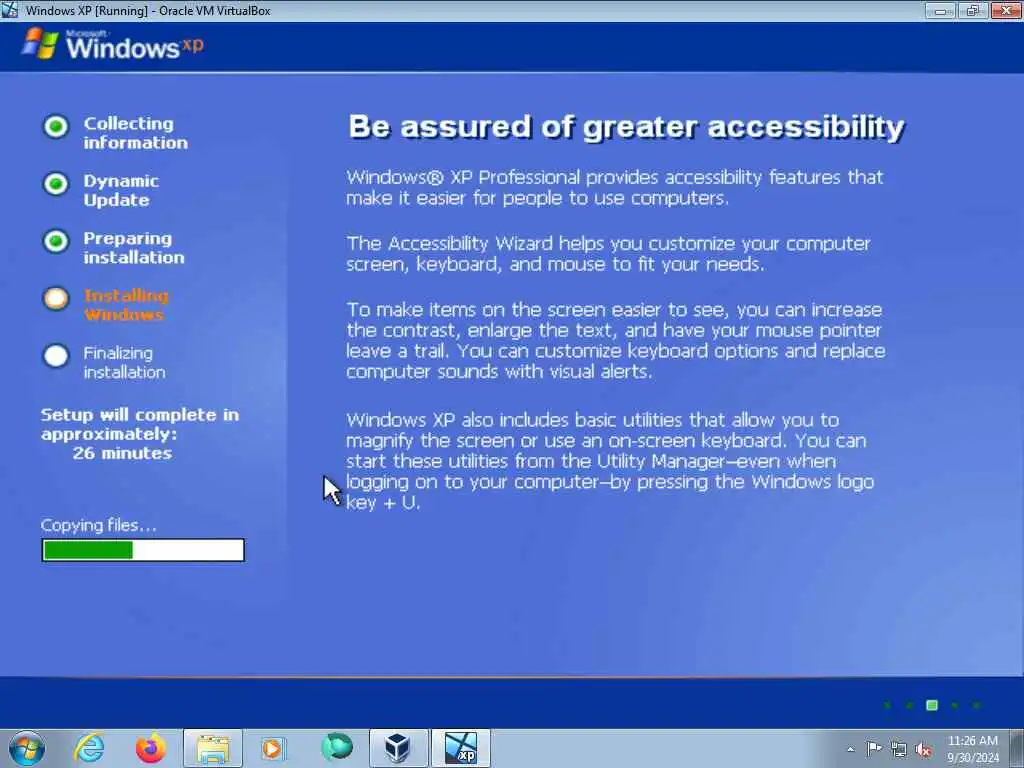Launch Internet Explorer from the taskbar

(x=89, y=748)
